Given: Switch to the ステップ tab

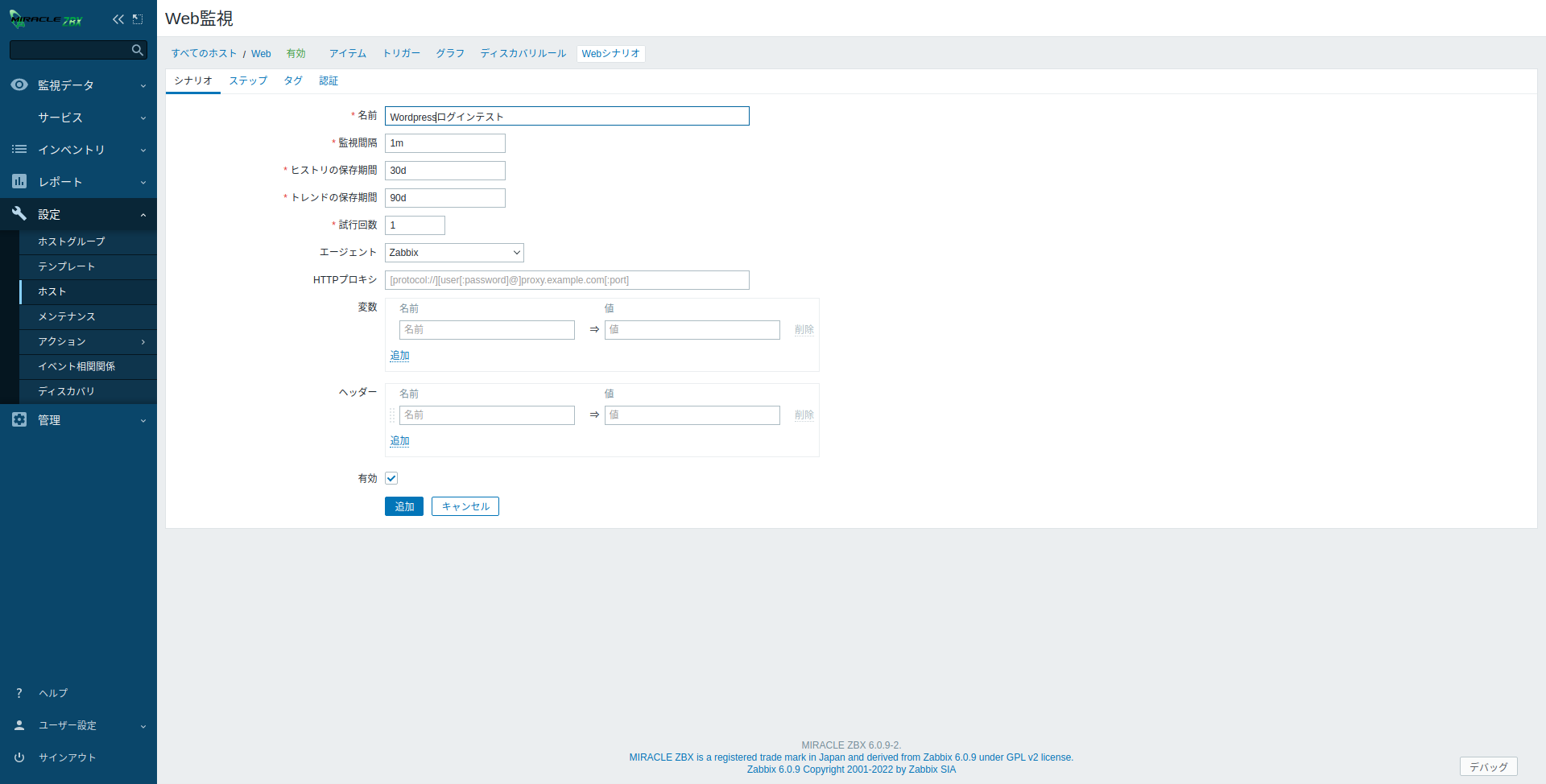Looking at the screenshot, I should click(x=248, y=80).
